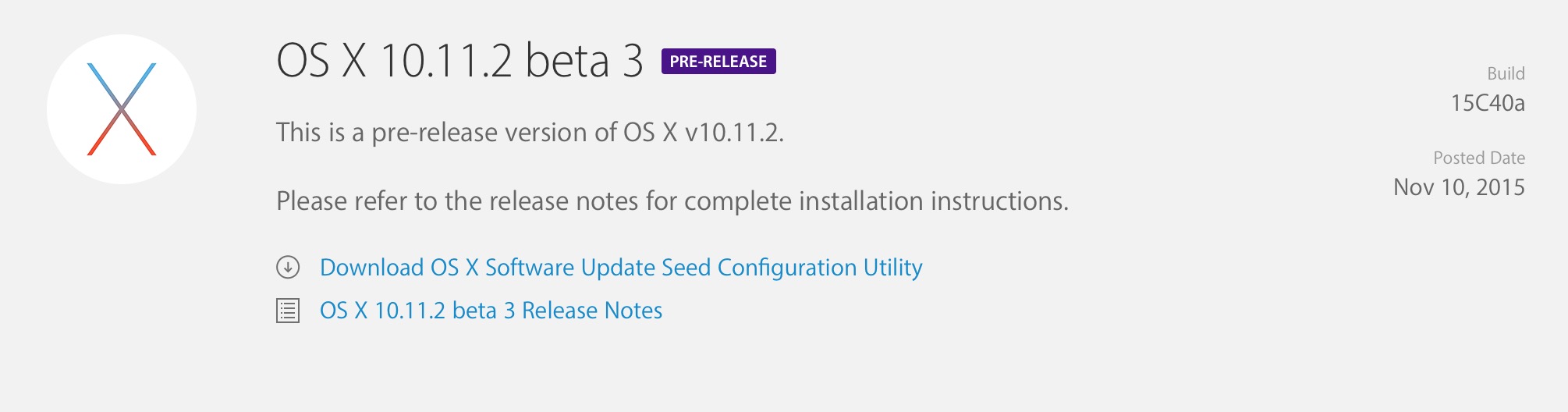Click the pre-release version description sentence

point(530,133)
